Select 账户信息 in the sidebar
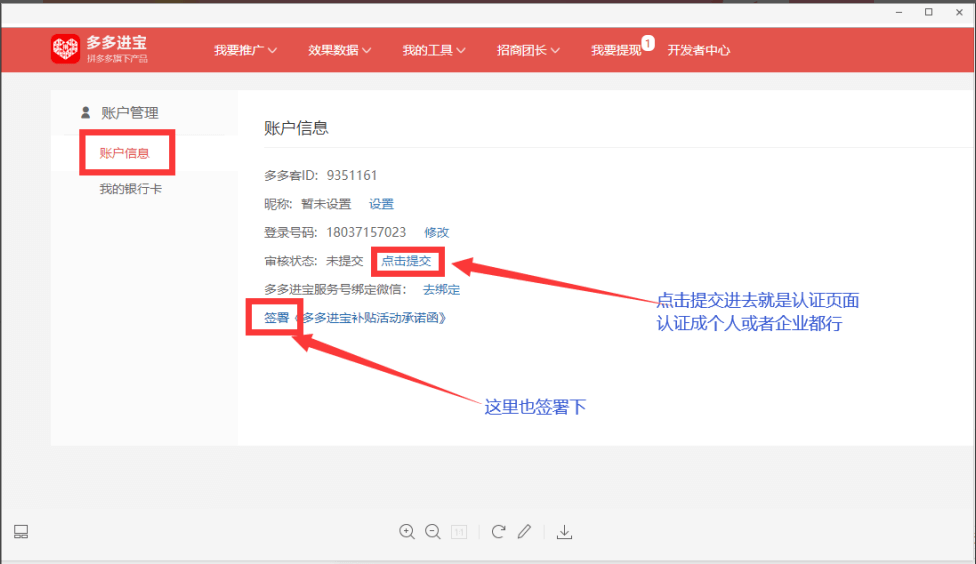 (x=124, y=153)
